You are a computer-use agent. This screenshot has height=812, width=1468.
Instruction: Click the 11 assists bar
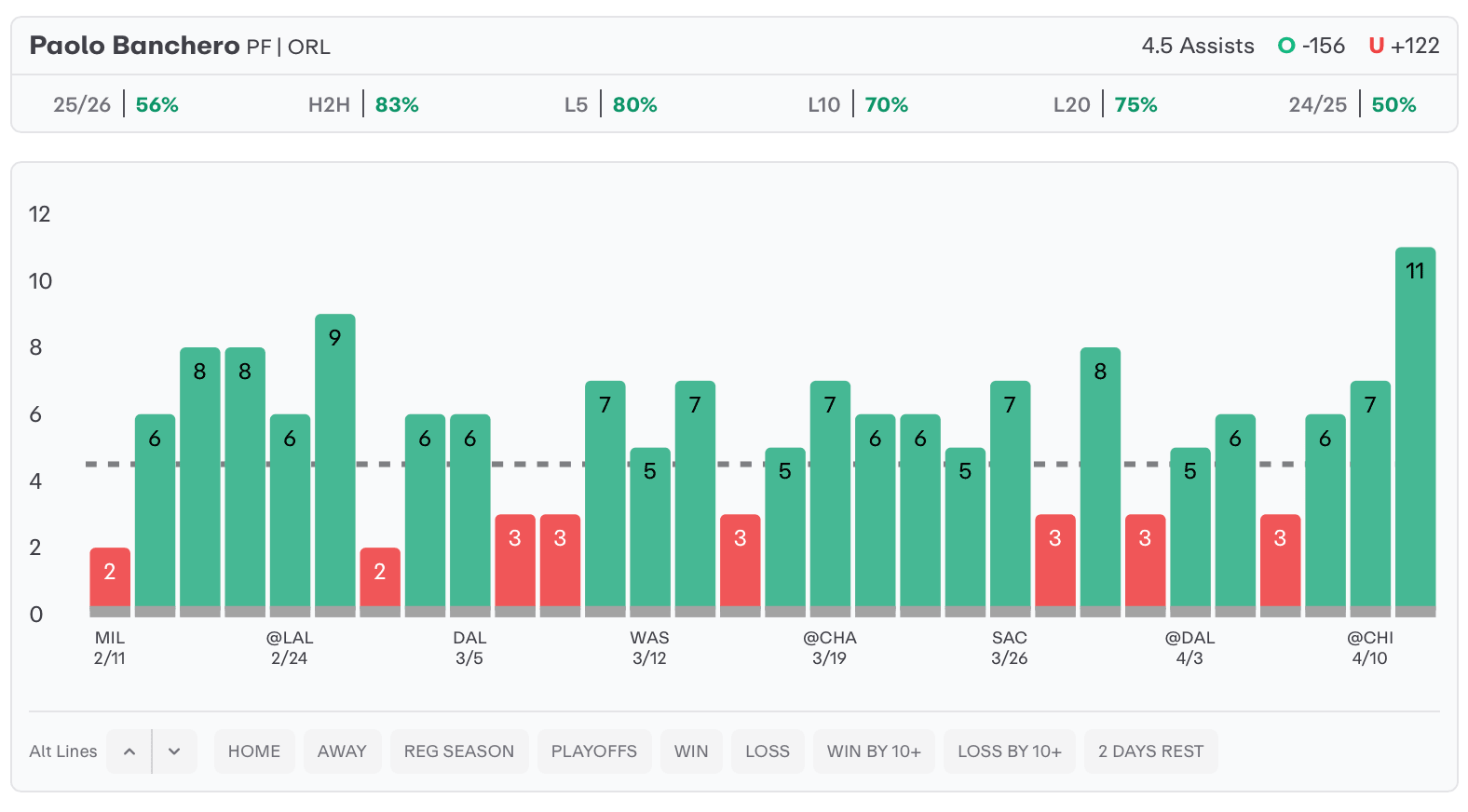click(1415, 428)
